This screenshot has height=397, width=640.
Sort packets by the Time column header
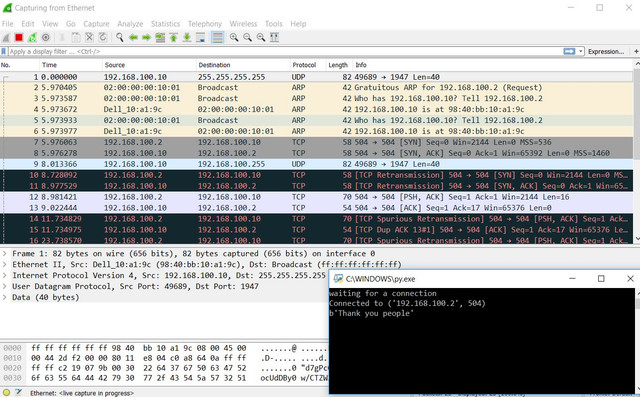click(71, 65)
